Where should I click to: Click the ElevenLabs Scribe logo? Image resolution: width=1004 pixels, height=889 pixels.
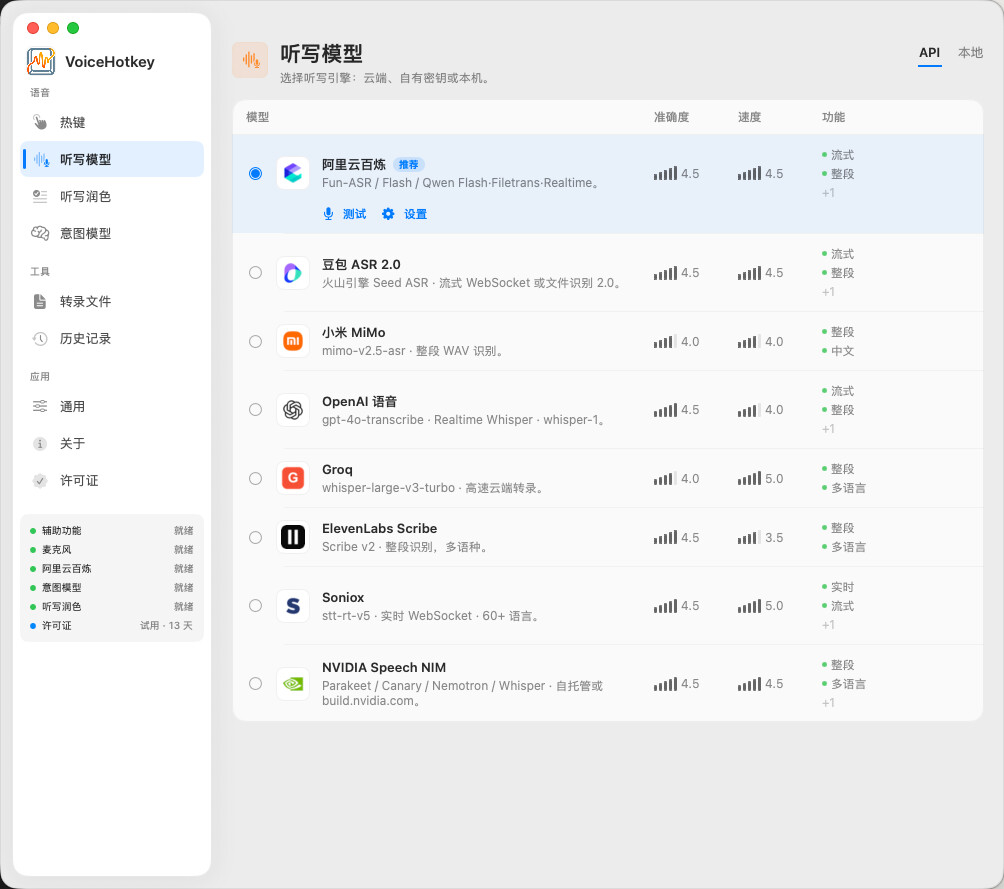293,537
